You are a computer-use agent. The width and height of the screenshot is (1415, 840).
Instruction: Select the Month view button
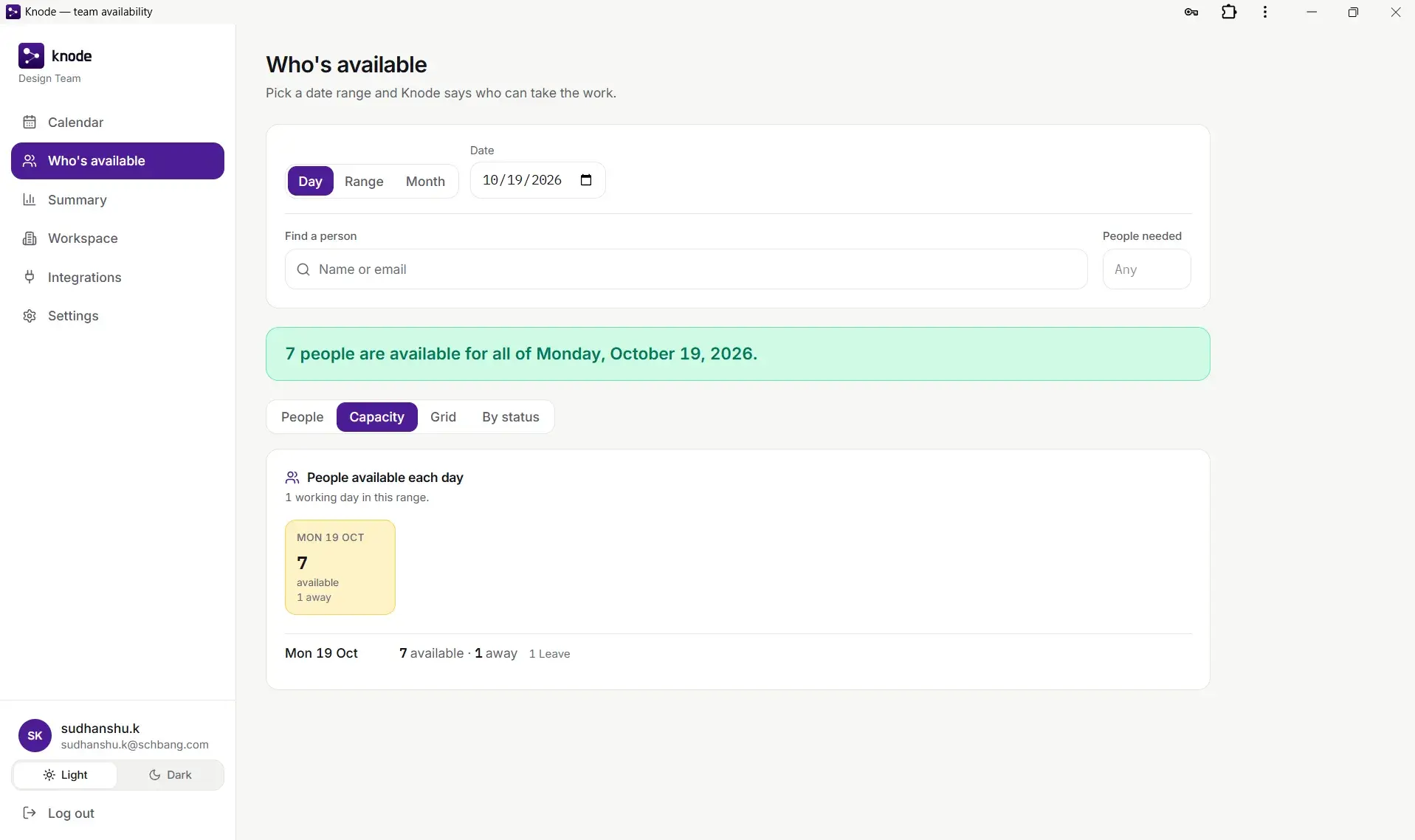425,182
